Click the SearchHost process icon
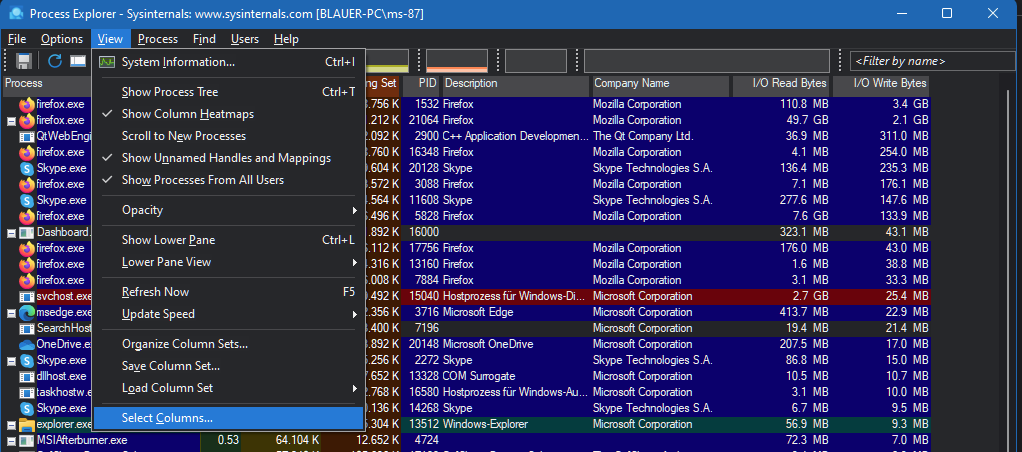The width and height of the screenshot is (1022, 452). (x=27, y=328)
